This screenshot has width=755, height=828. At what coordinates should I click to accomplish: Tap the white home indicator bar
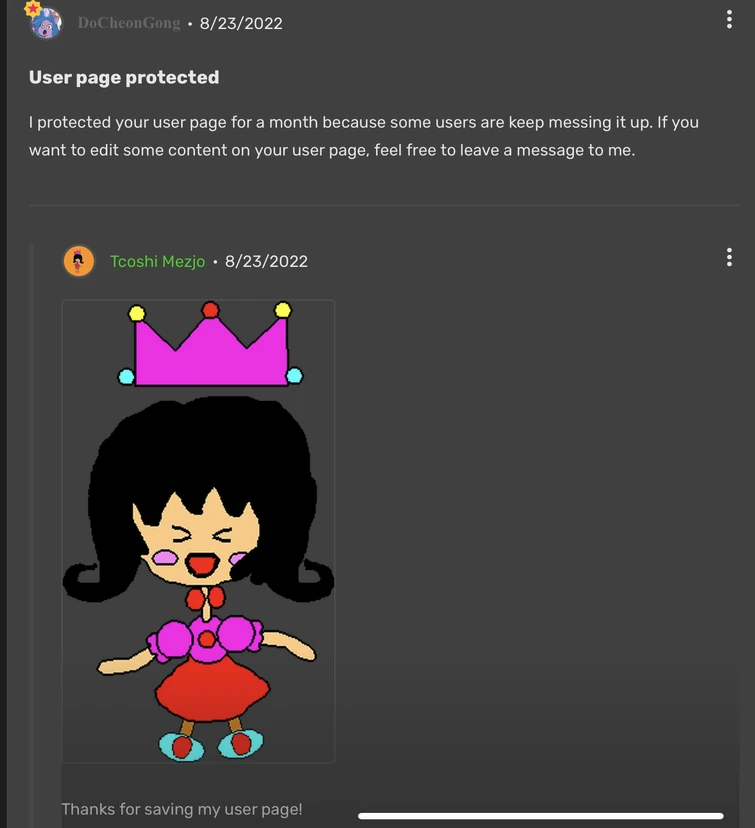(x=540, y=816)
